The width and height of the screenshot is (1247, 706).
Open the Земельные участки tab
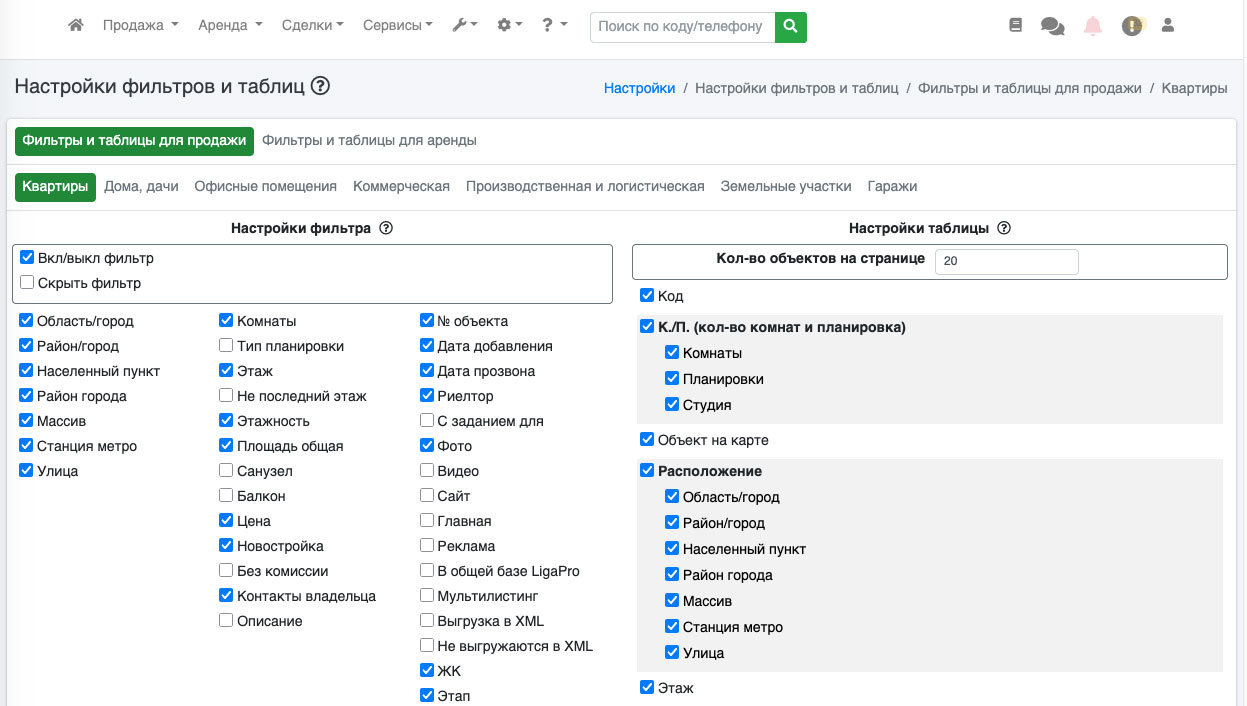[x=785, y=186]
